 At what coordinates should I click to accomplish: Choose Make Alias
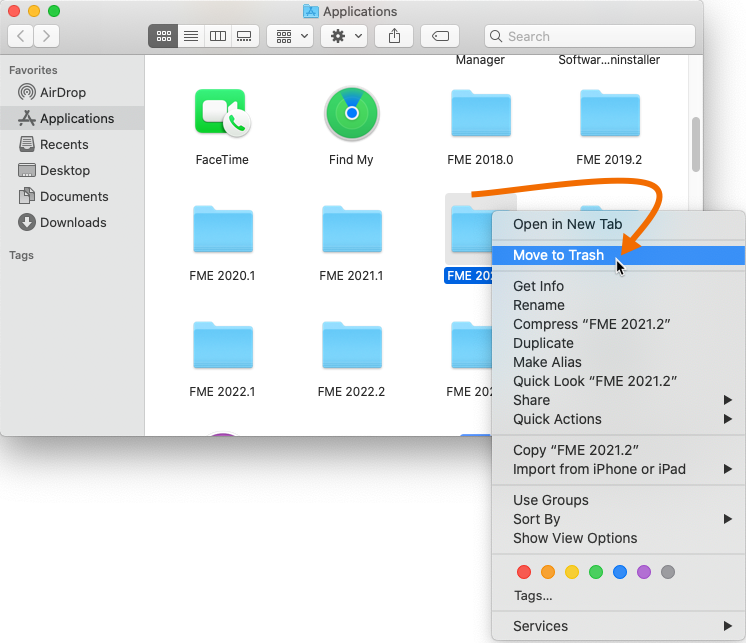[x=618, y=362]
